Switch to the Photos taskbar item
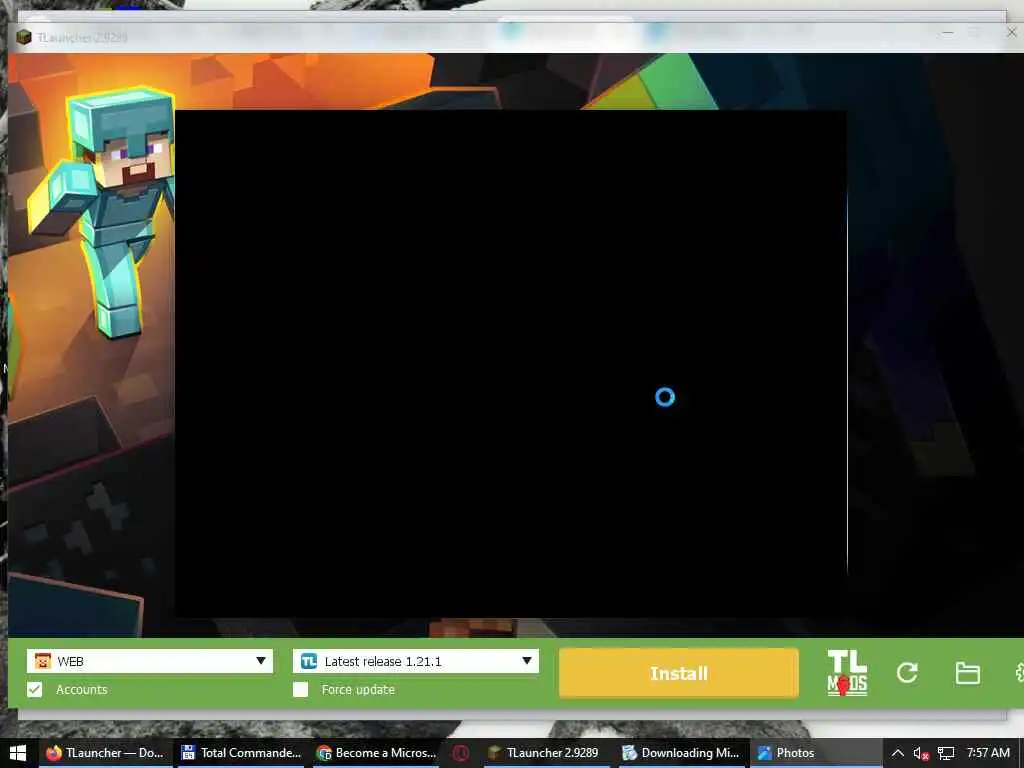The image size is (1024, 768). click(814, 753)
